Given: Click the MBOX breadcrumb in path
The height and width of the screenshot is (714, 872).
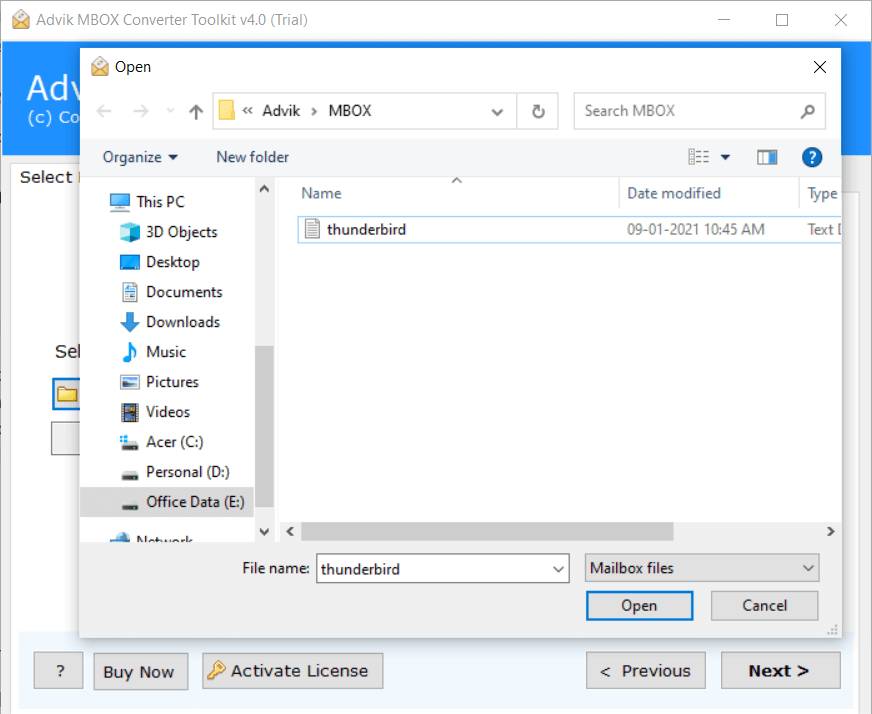Looking at the screenshot, I should click(x=350, y=111).
